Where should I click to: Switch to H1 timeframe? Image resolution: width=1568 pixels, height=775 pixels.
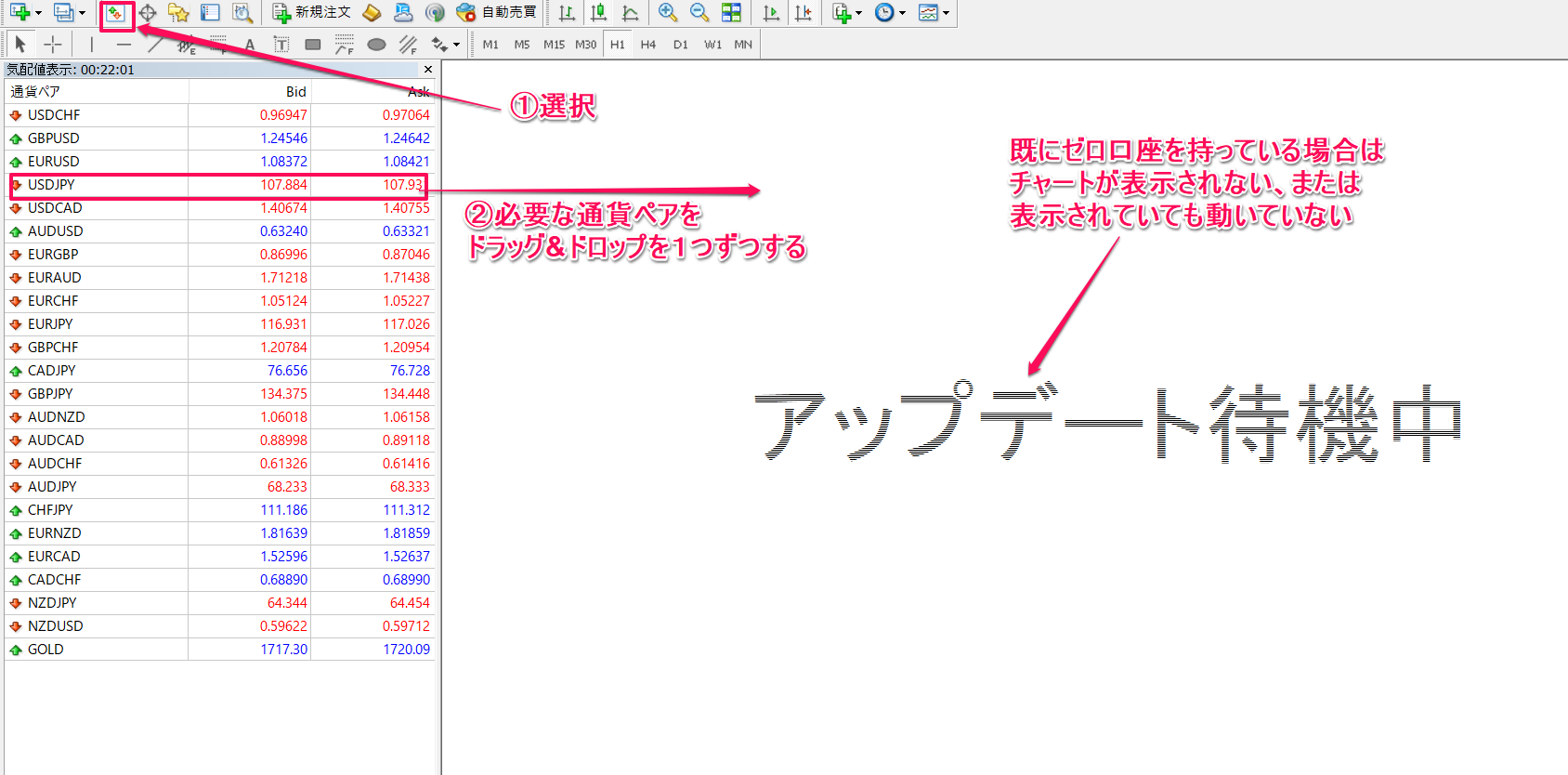click(618, 45)
